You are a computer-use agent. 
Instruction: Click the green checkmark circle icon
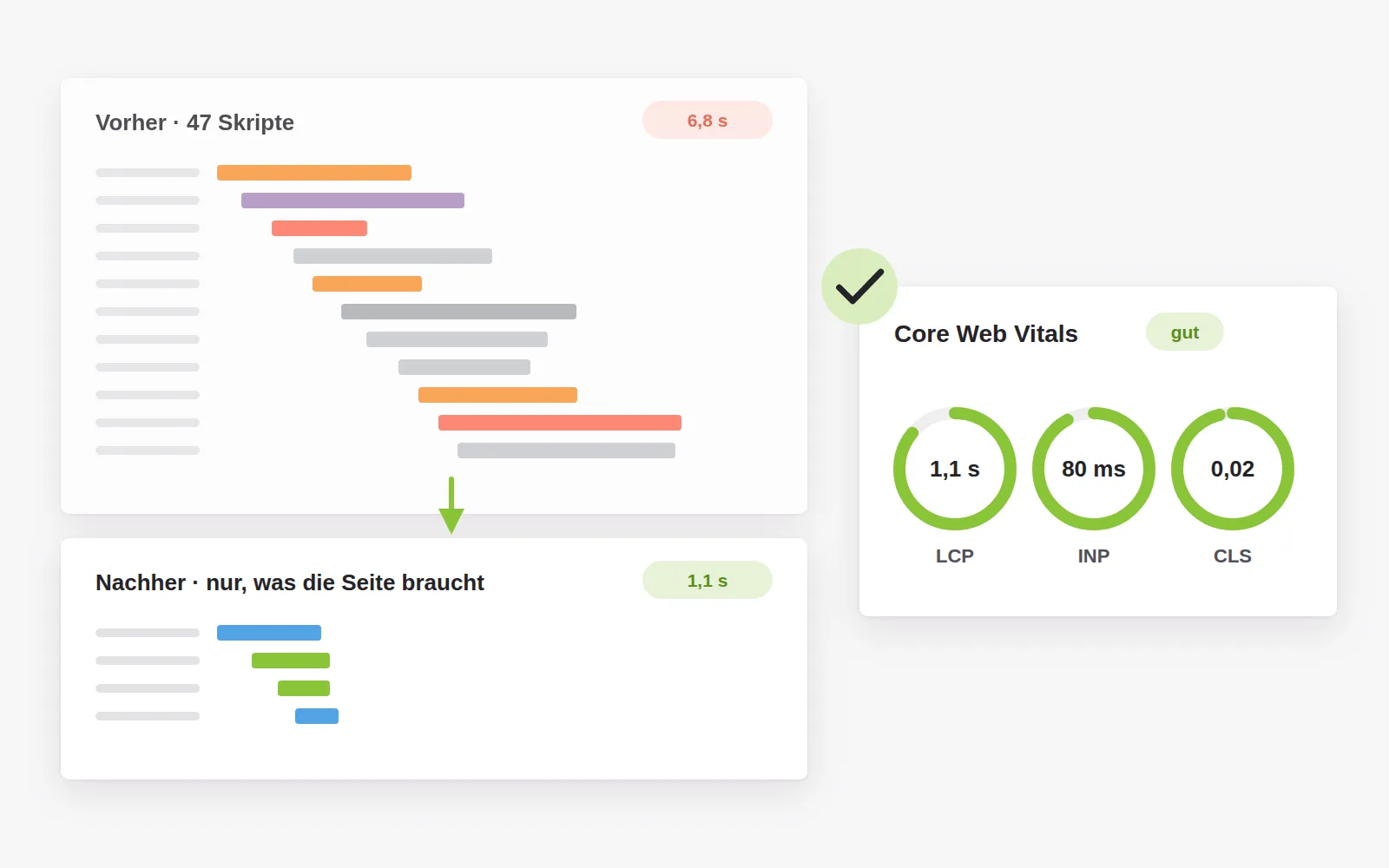coord(859,286)
